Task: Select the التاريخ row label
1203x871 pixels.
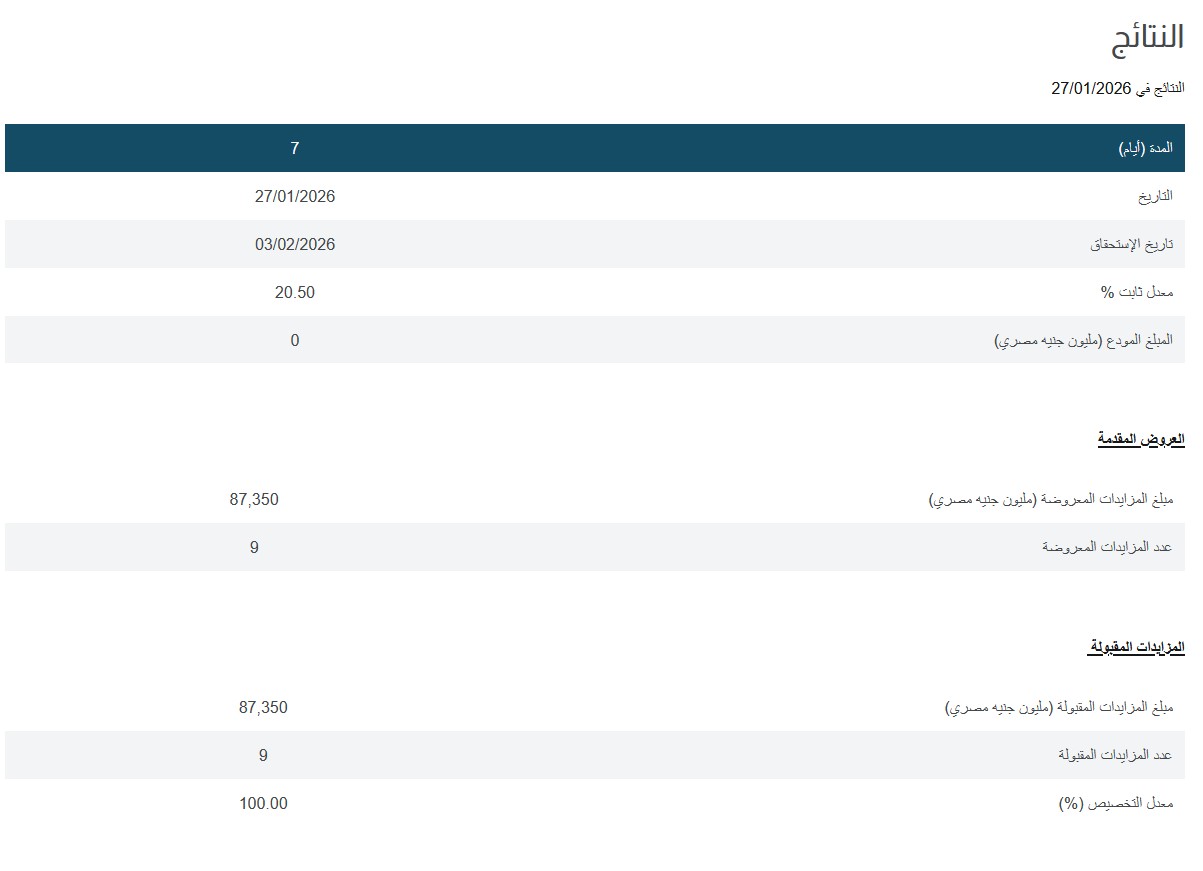Action: tap(1155, 197)
